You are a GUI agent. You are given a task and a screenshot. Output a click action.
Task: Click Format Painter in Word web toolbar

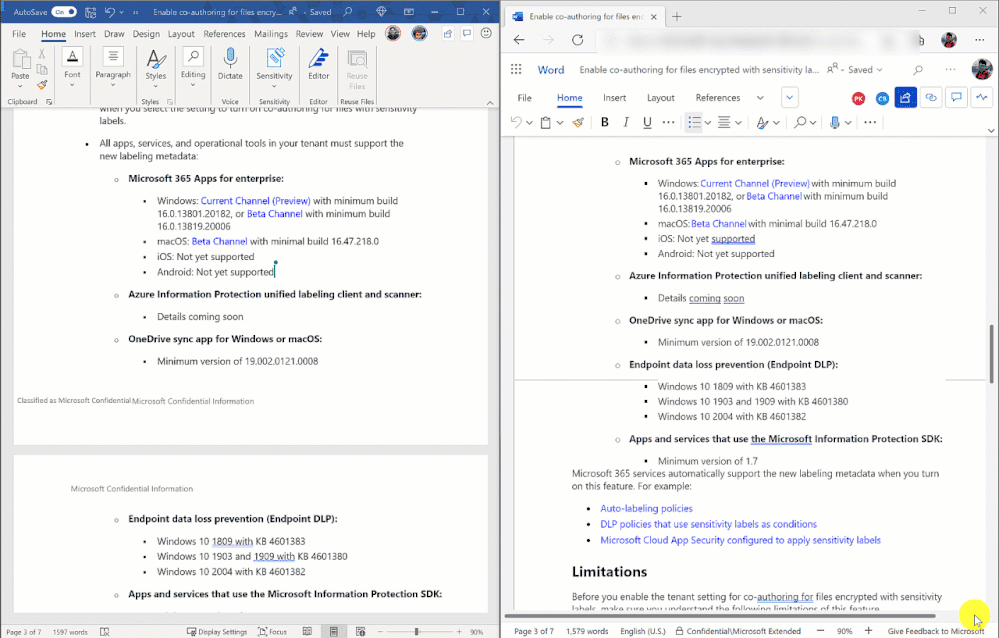coord(578,122)
